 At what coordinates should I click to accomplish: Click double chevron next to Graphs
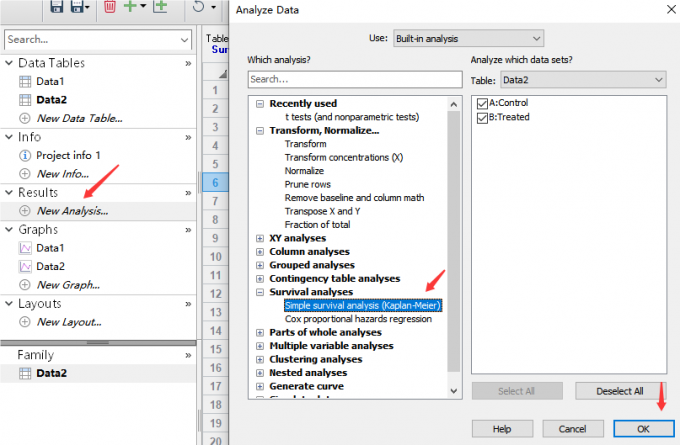[188, 230]
